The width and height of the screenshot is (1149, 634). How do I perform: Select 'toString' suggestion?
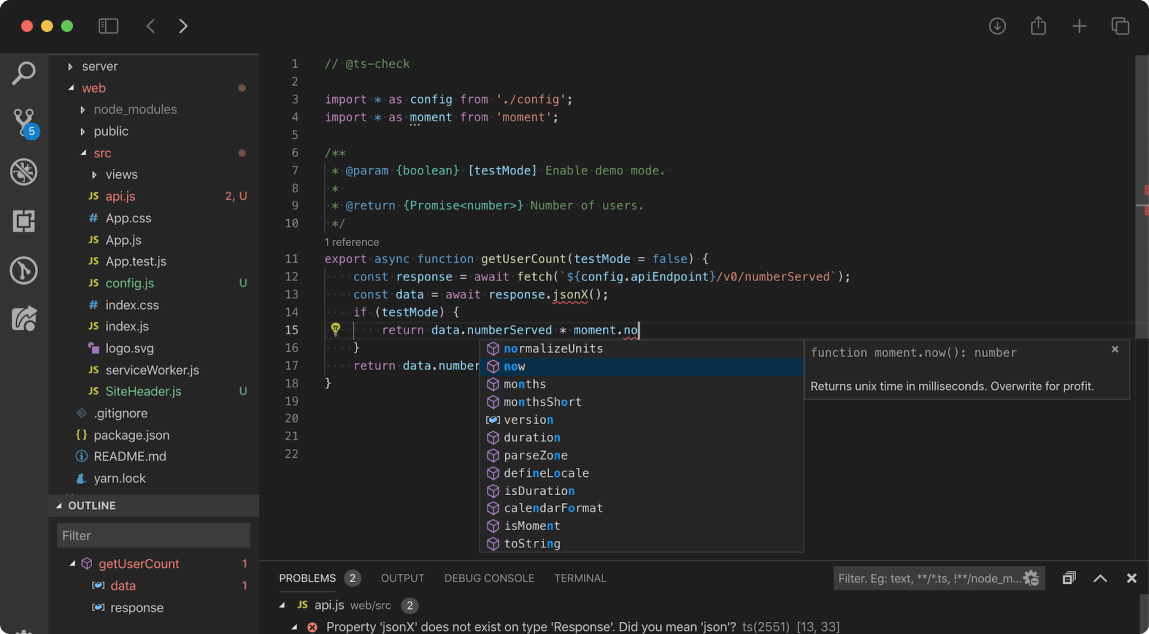tap(641, 543)
